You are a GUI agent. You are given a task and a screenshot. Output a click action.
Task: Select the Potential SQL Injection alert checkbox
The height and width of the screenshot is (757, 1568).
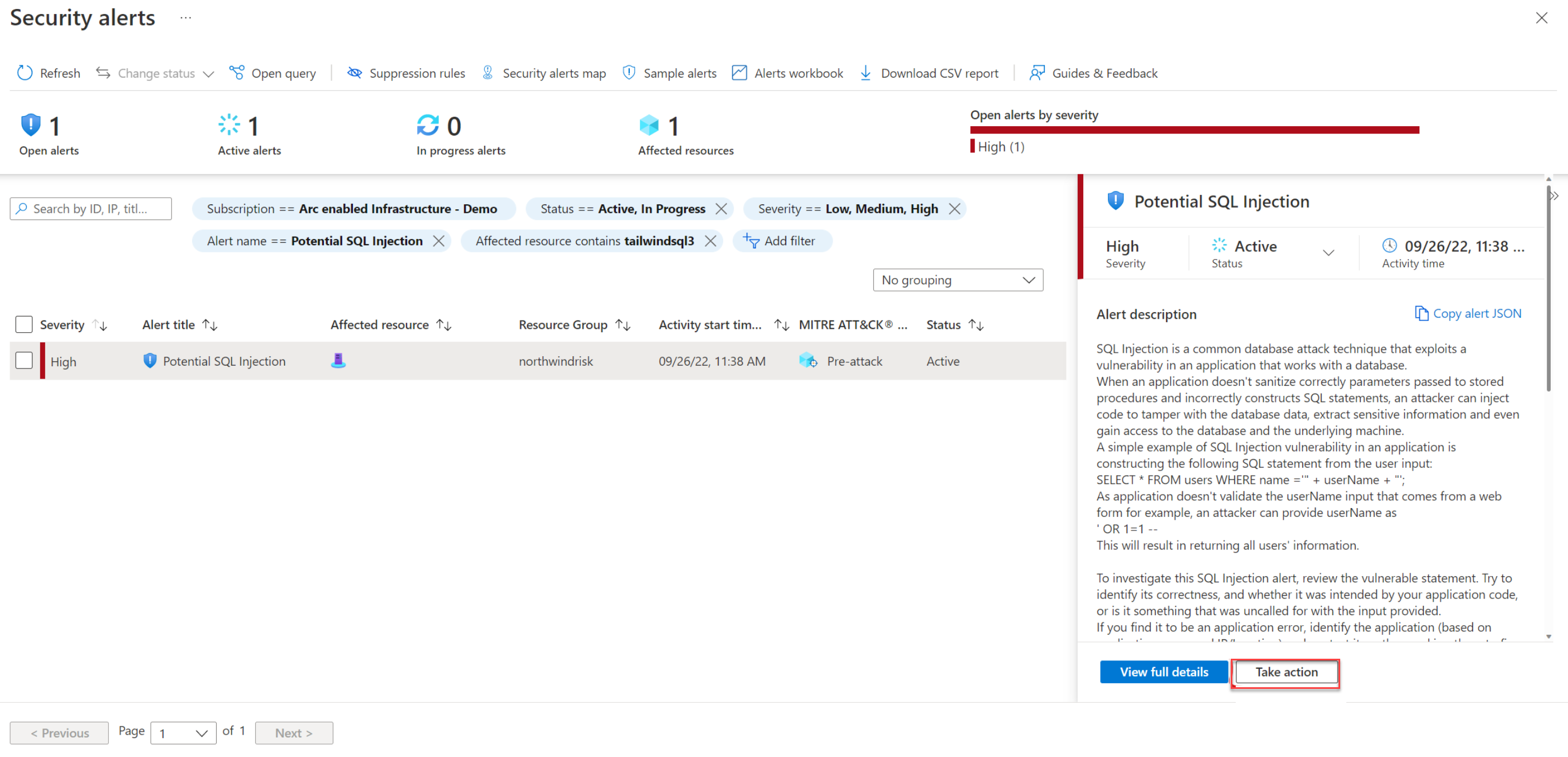click(x=25, y=361)
